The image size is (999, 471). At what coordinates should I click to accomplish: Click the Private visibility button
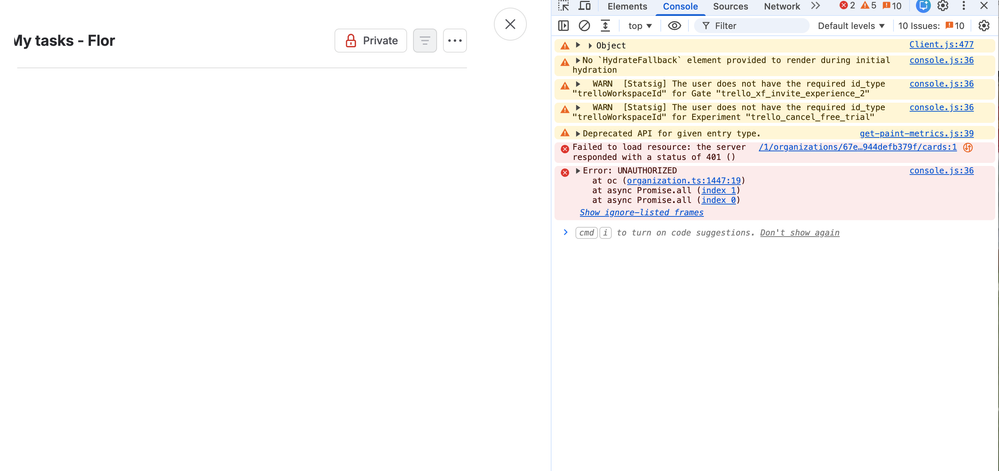pos(371,41)
